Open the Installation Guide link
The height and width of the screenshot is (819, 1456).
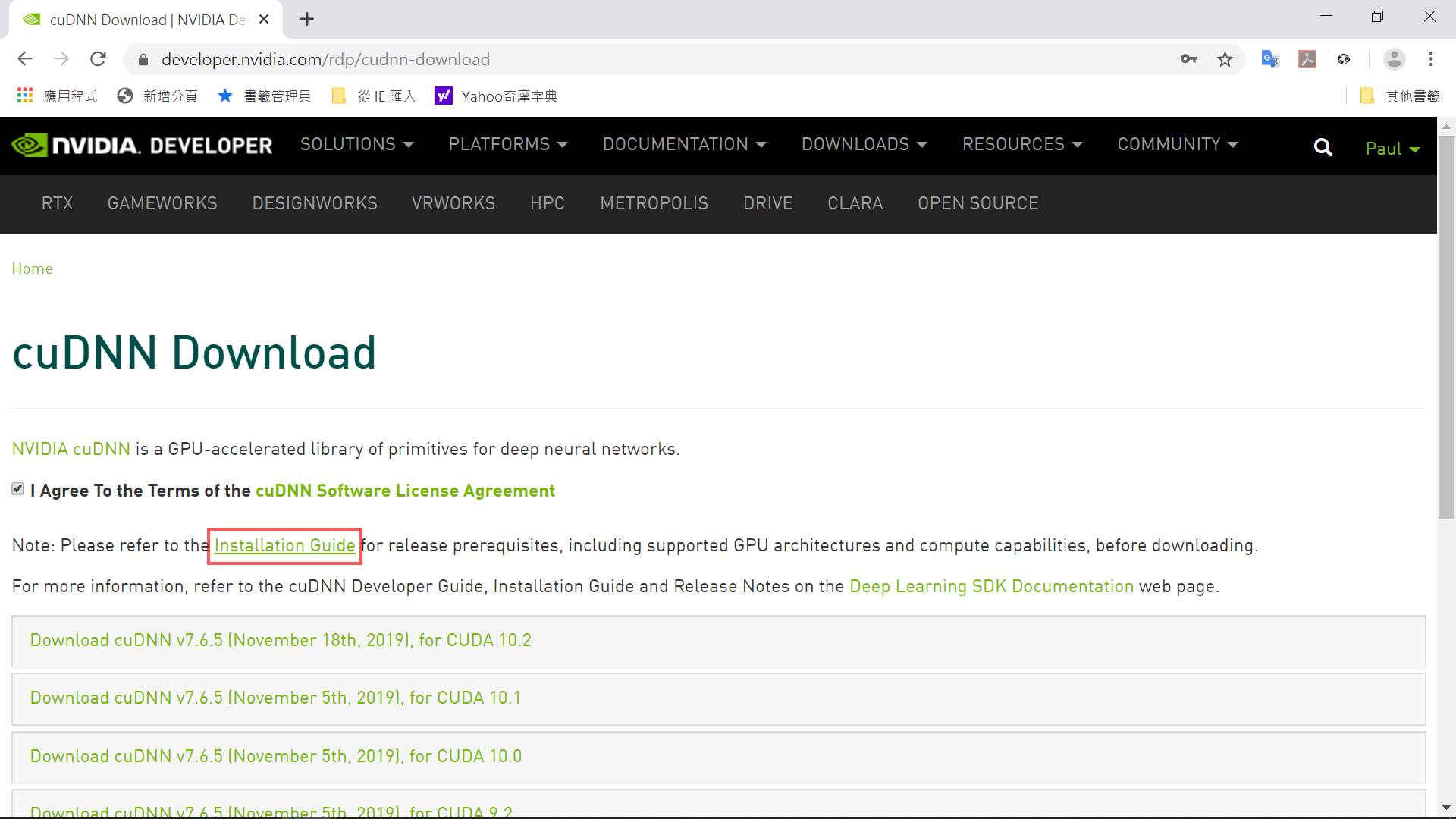pyautogui.click(x=285, y=545)
